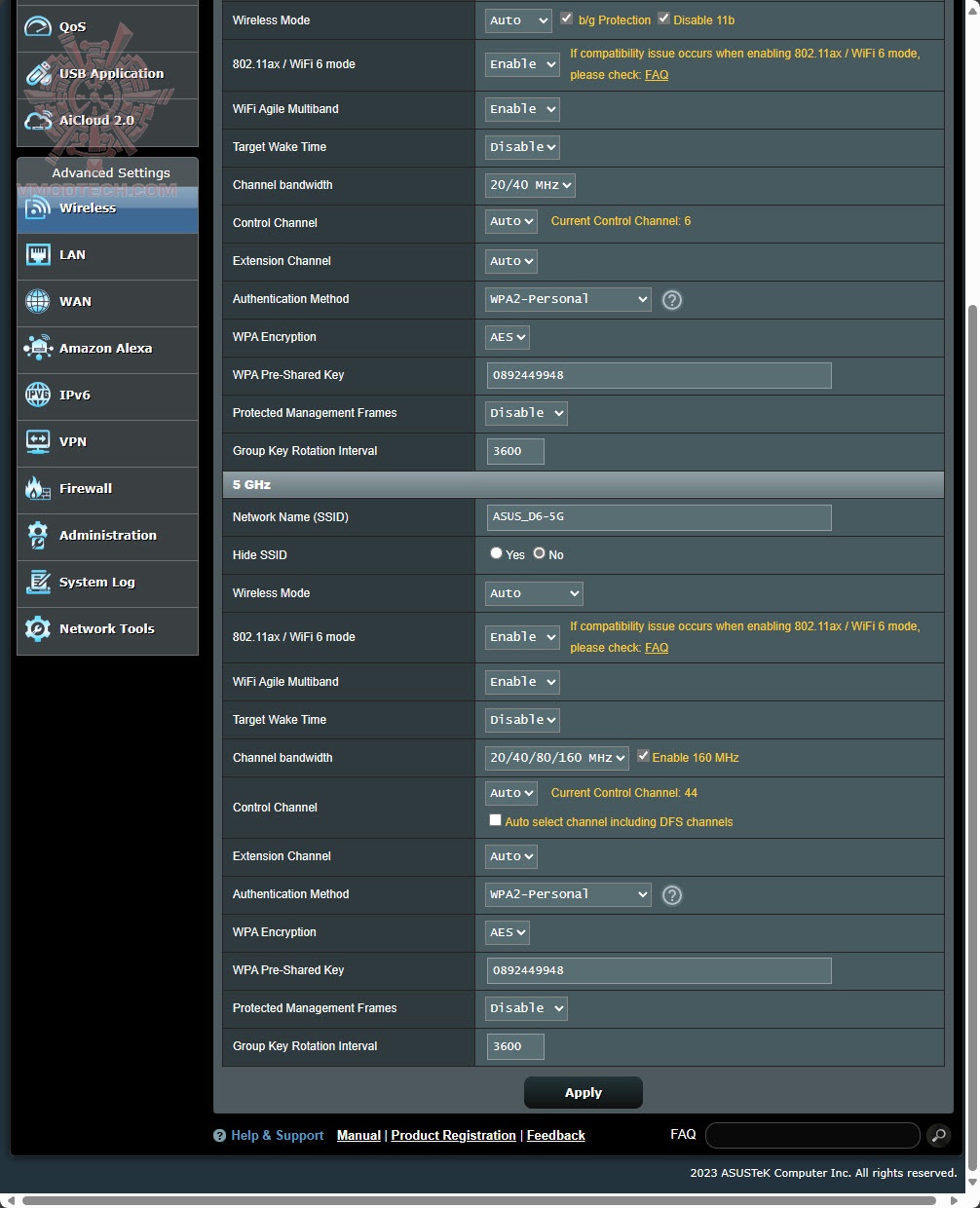
Task: Open the Amazon Alexa icon
Action: 37,348
